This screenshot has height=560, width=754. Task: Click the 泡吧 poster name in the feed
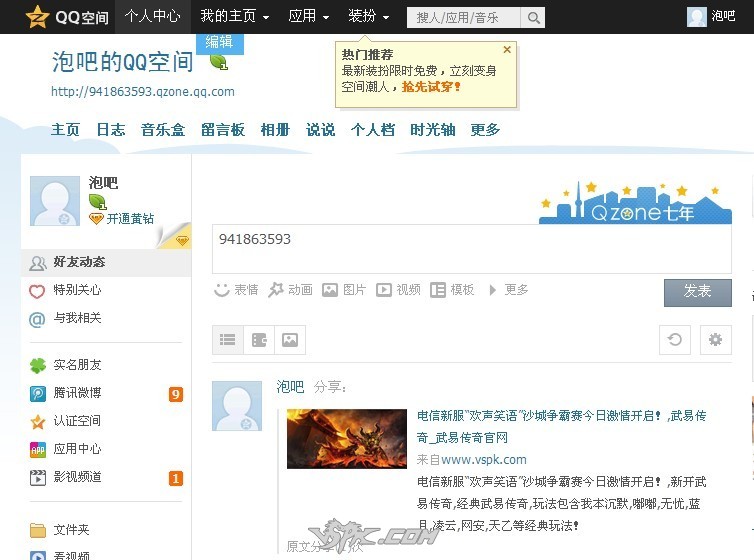(x=290, y=387)
